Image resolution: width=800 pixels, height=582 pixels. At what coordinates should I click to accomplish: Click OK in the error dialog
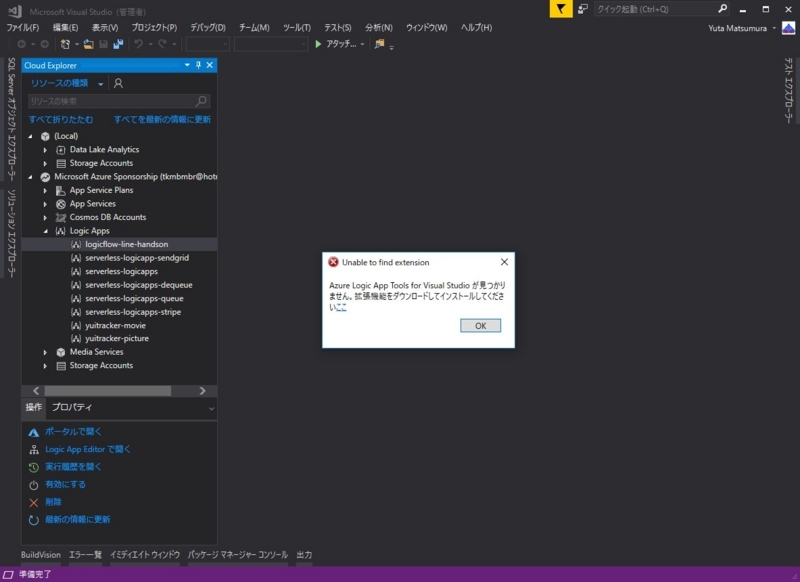click(481, 325)
